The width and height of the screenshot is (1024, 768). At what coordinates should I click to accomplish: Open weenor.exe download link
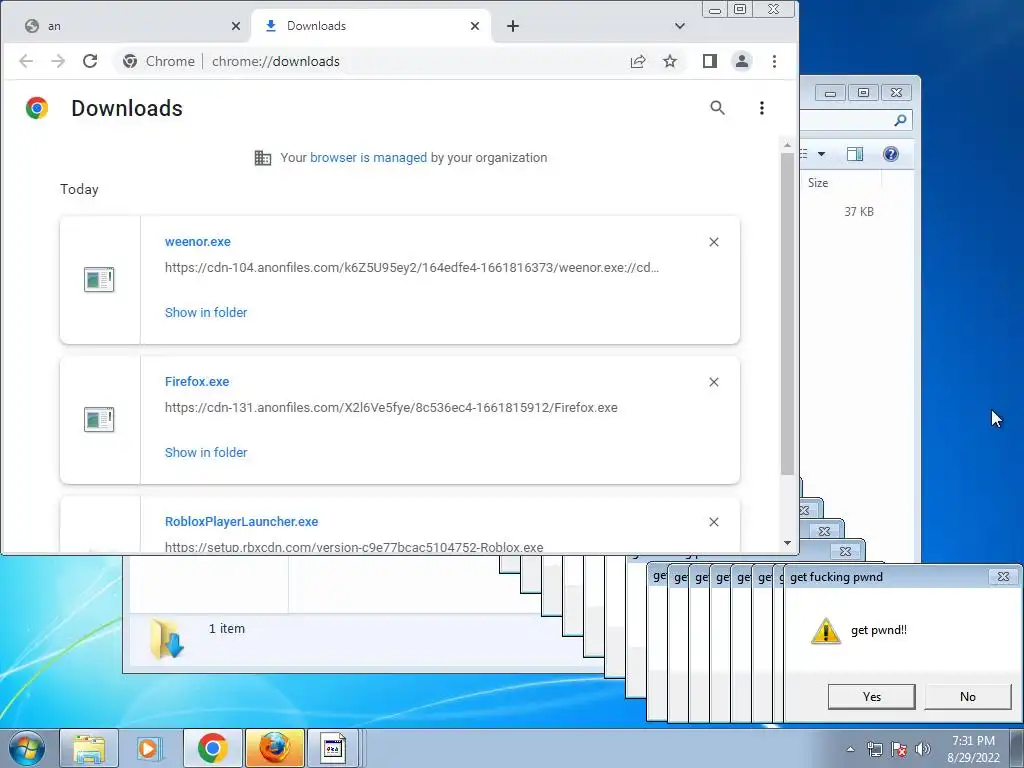197,242
